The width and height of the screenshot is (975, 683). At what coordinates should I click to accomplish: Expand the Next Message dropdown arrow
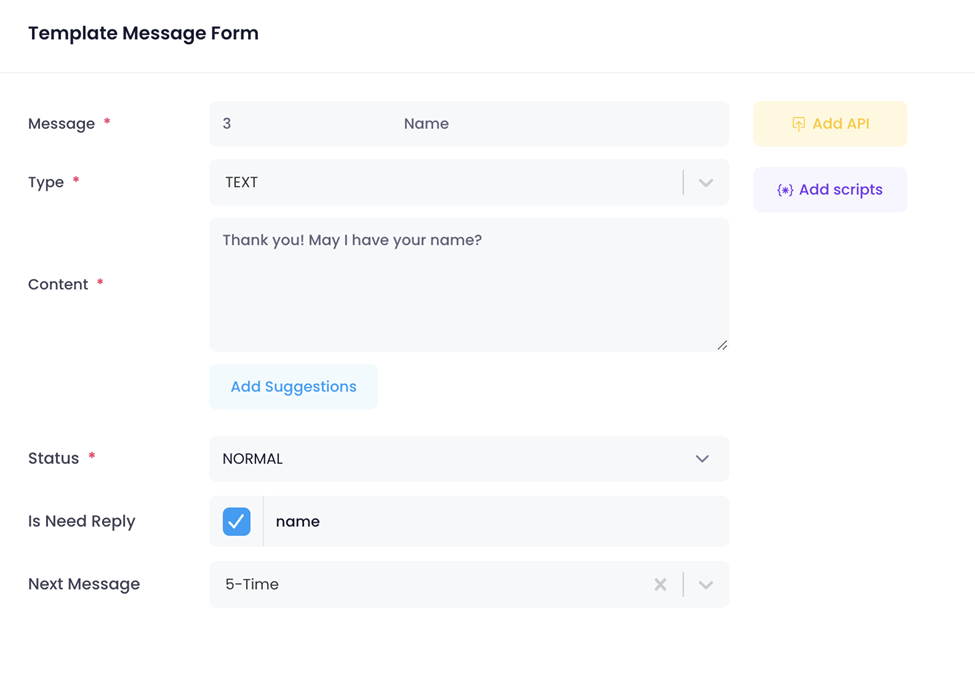(x=706, y=585)
